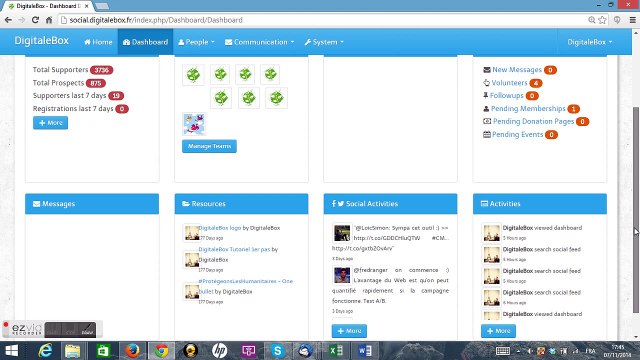Open Word from the taskbar
The height and width of the screenshot is (360, 640).
click(x=365, y=351)
